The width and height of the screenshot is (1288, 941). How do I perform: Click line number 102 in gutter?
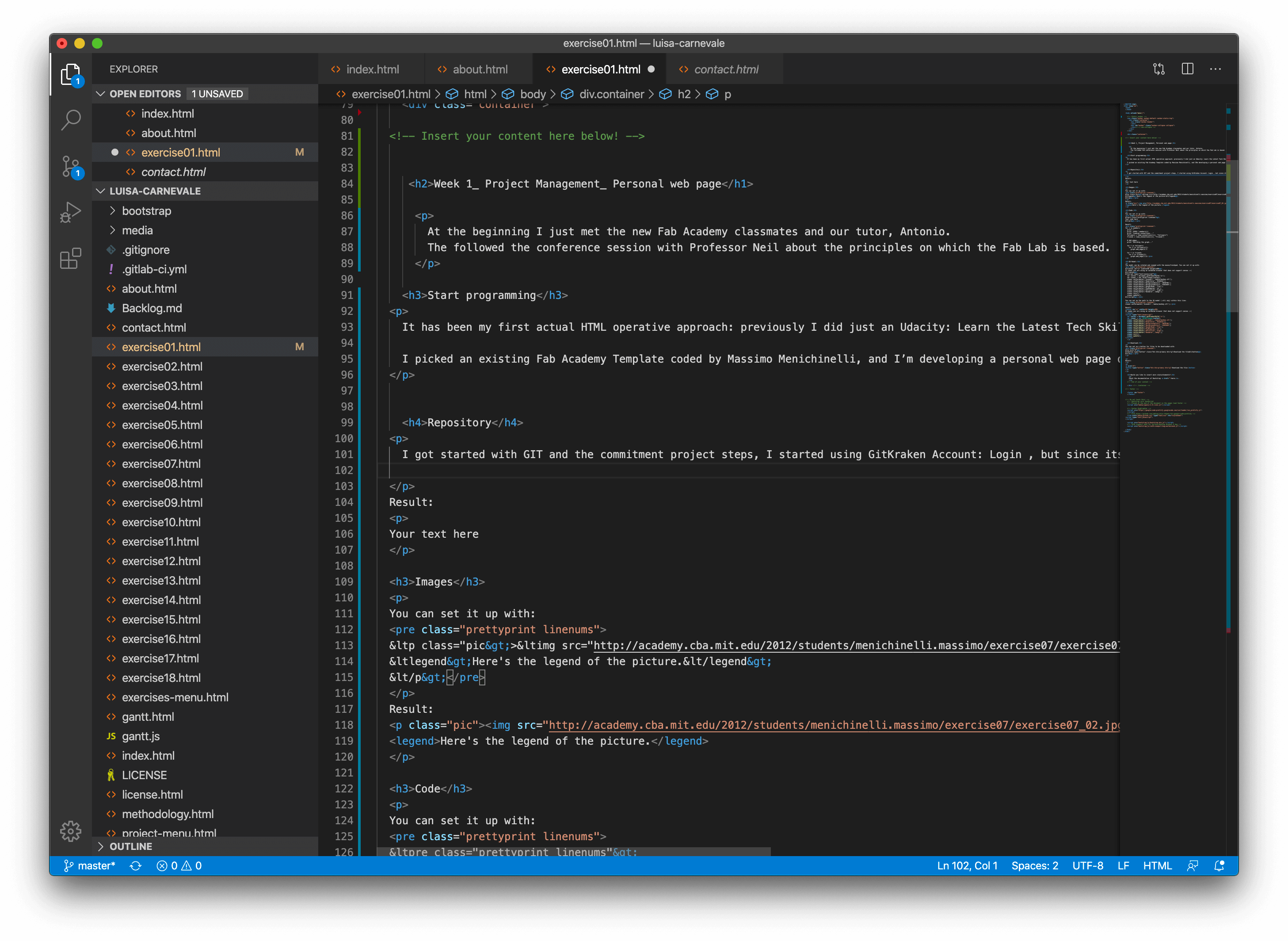pos(344,470)
